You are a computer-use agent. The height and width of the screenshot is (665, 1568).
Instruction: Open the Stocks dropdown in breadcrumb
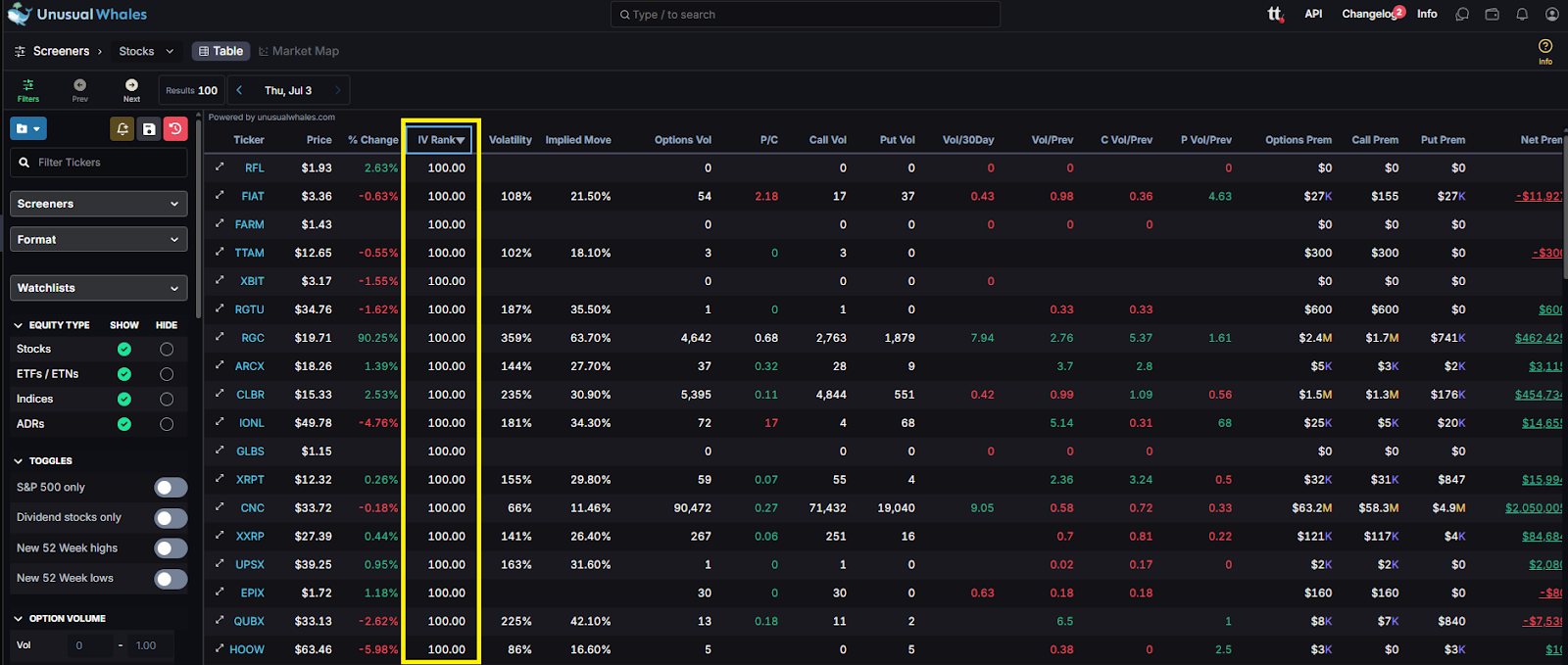(146, 51)
